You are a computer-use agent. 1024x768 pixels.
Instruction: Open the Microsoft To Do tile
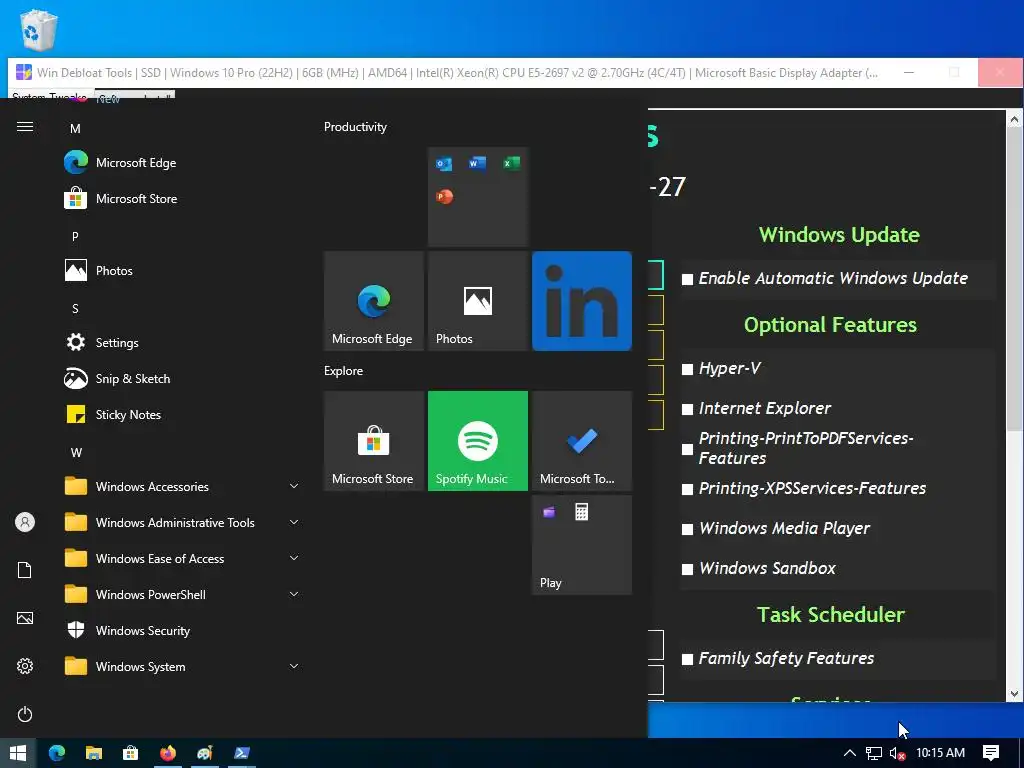[582, 441]
